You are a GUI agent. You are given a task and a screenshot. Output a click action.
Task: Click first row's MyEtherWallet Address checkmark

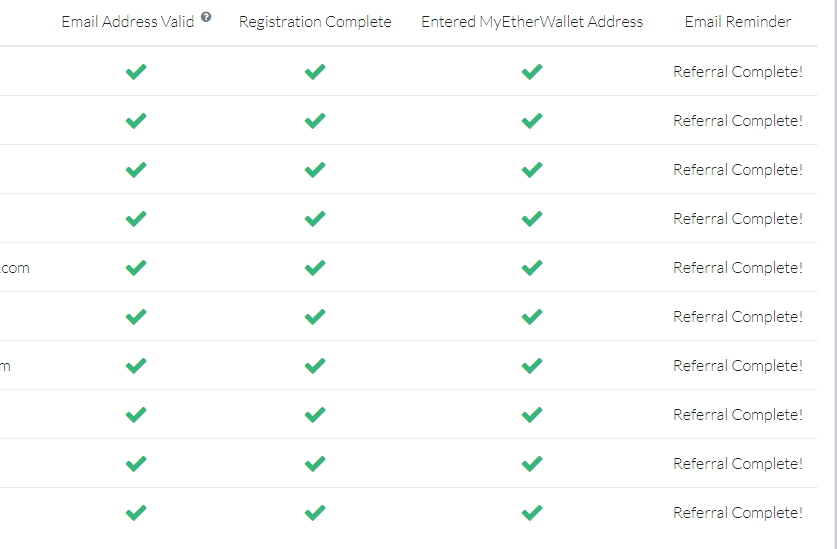[x=532, y=72]
